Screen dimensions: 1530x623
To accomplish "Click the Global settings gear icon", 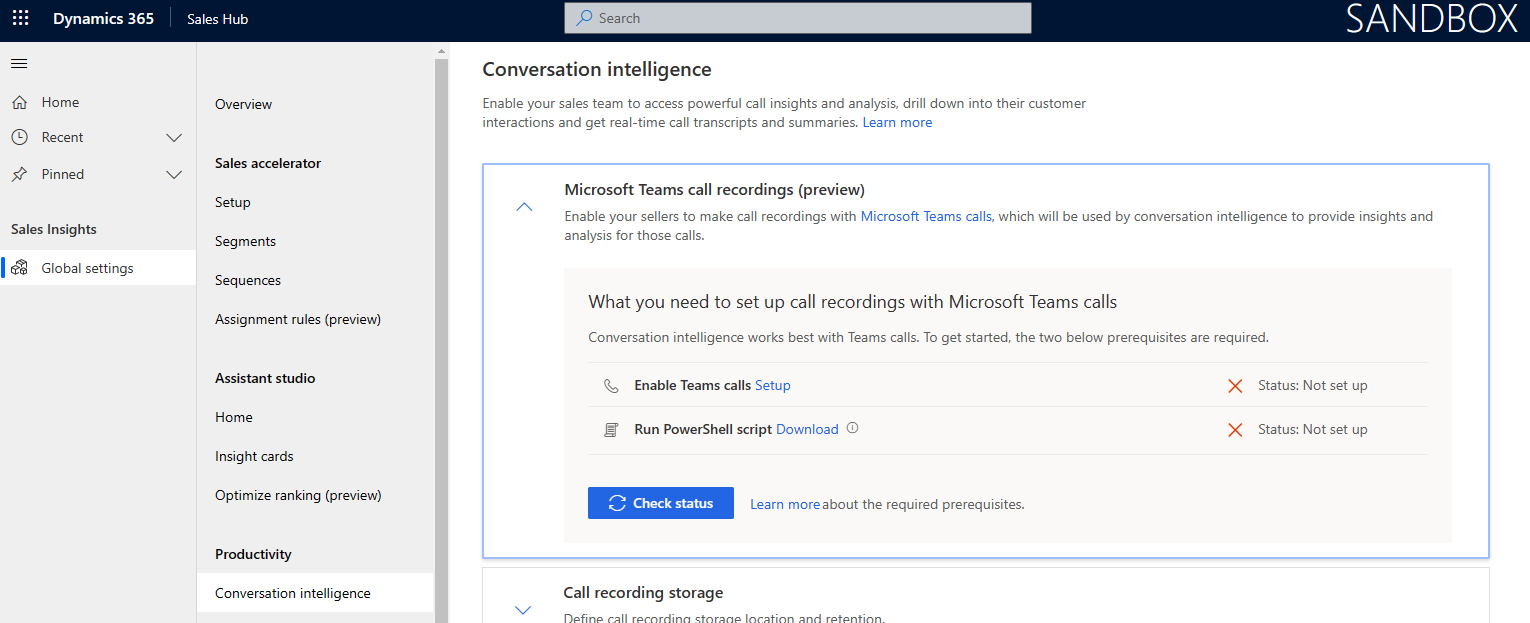I will click(x=19, y=268).
